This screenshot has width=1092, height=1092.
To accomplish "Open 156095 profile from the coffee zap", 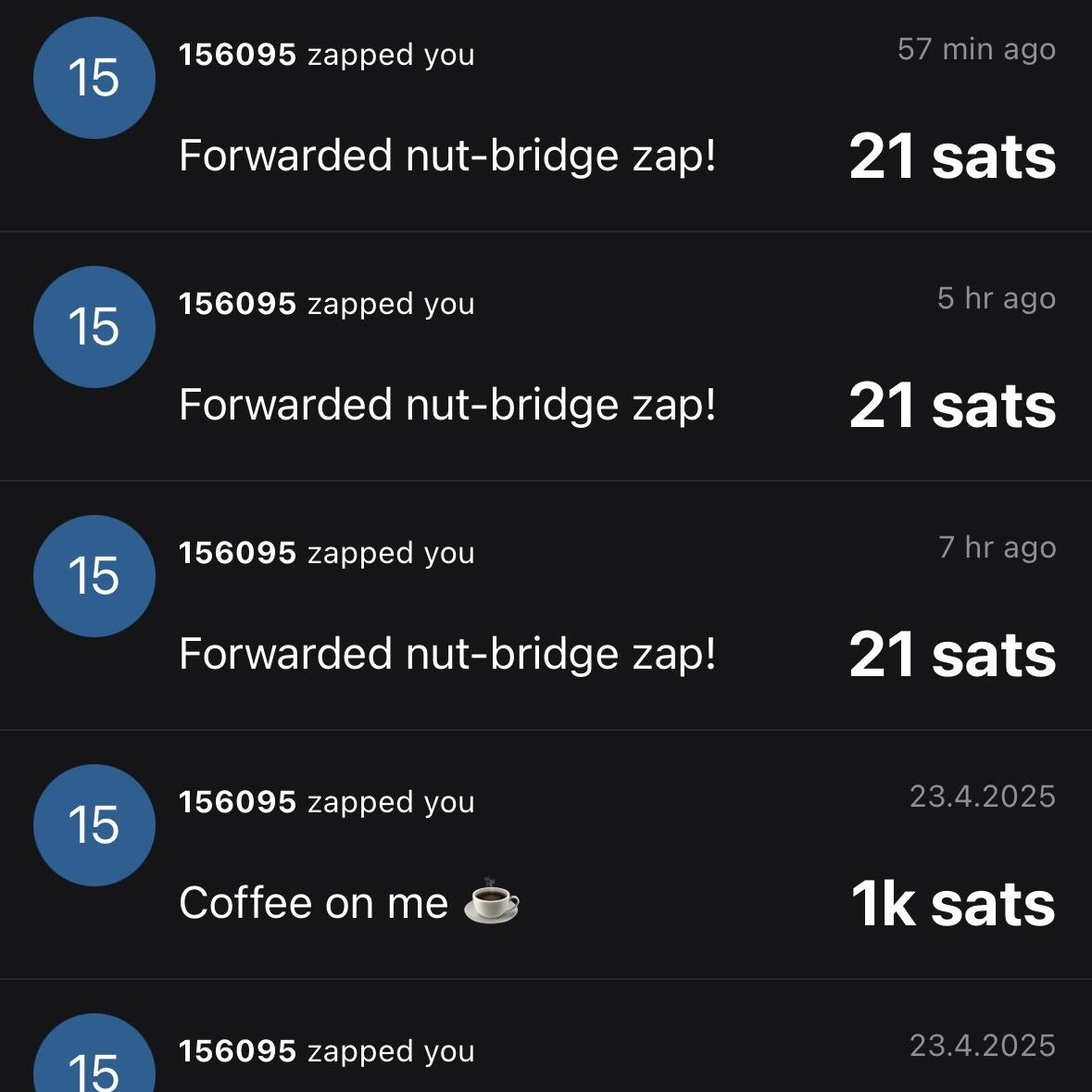I will 237,801.
